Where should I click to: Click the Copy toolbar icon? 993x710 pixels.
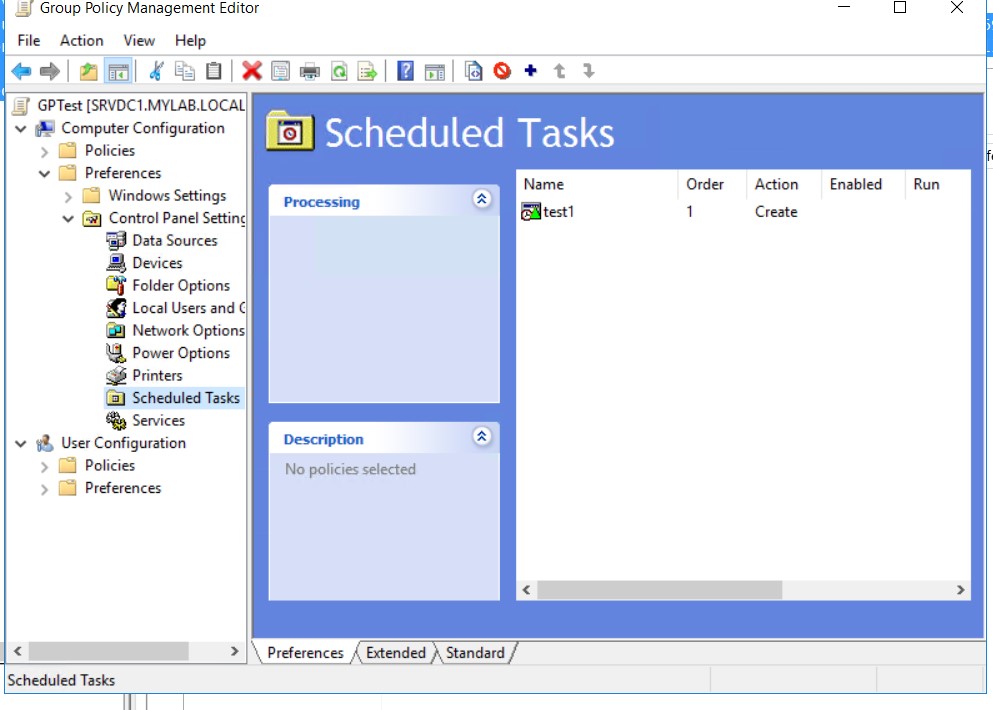pyautogui.click(x=185, y=71)
